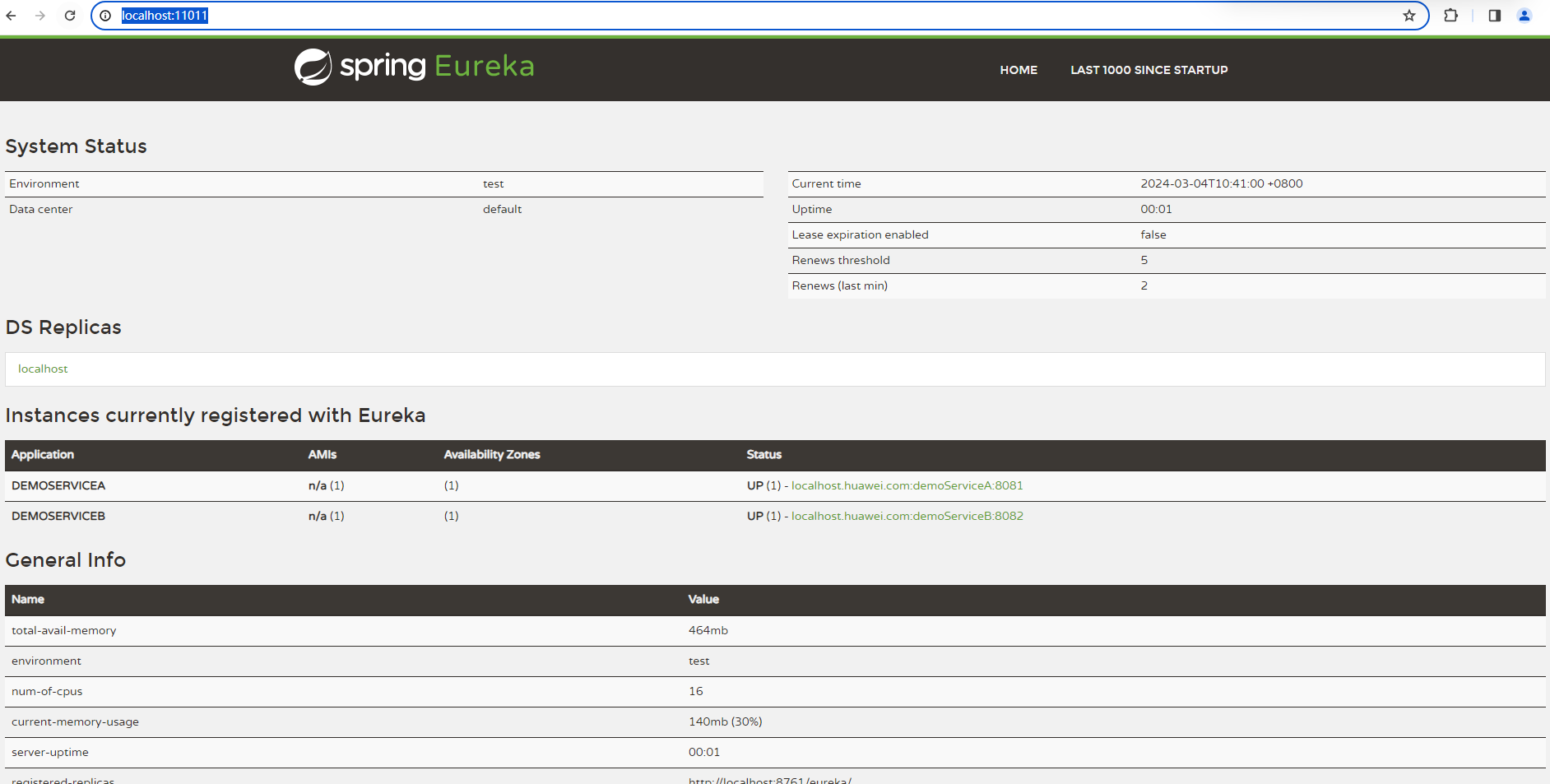Click the DEMOSERVICEA application name
The height and width of the screenshot is (784, 1550).
click(58, 485)
